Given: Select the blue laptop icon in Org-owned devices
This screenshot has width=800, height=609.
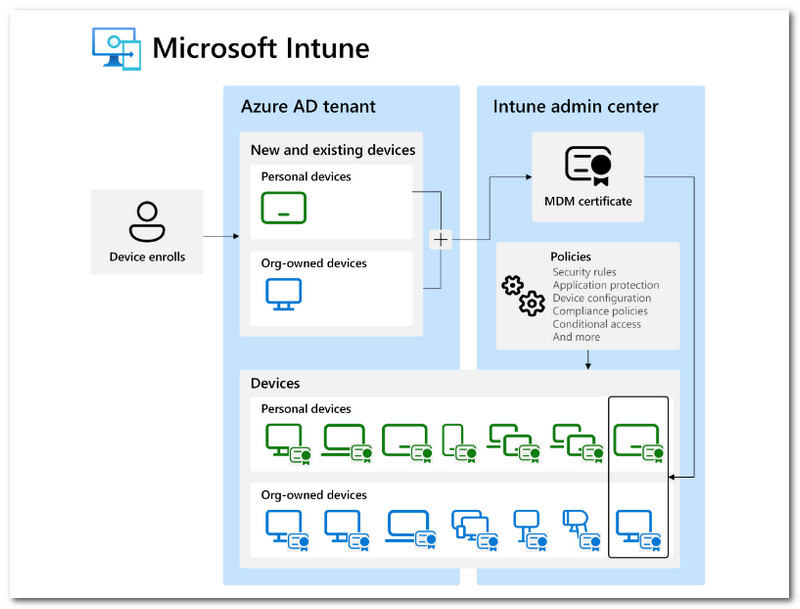Looking at the screenshot, I should [411, 529].
